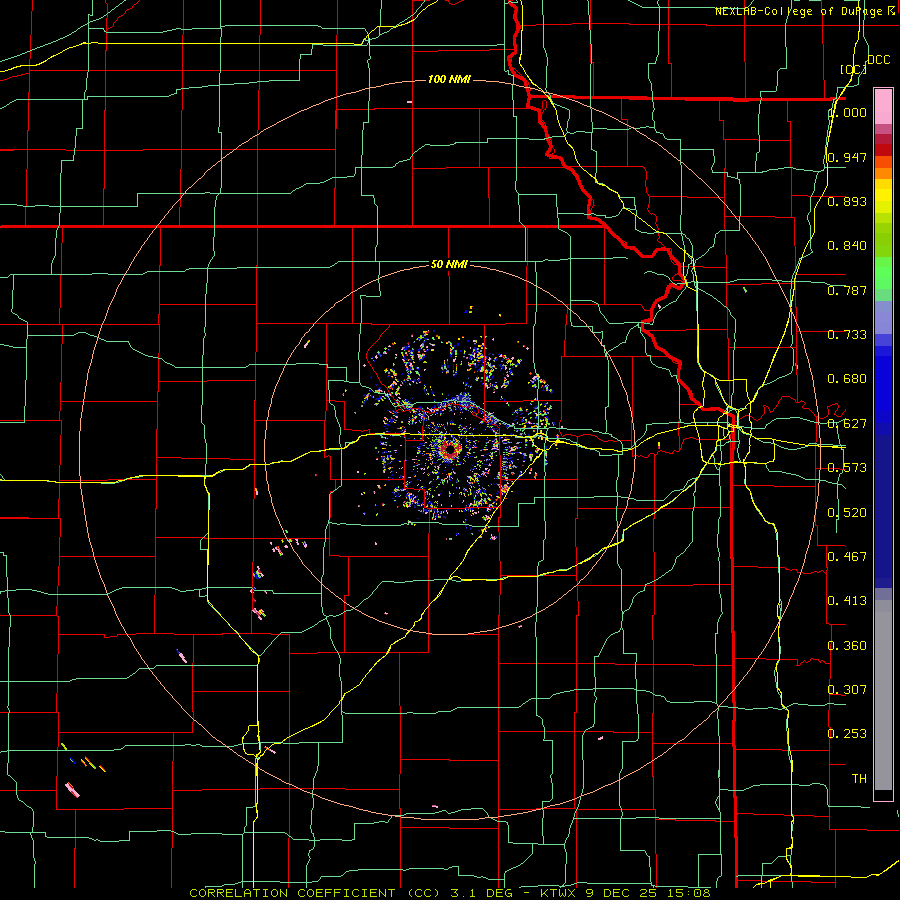Click the 0.360 color scale value
900x900 pixels.
pos(847,645)
